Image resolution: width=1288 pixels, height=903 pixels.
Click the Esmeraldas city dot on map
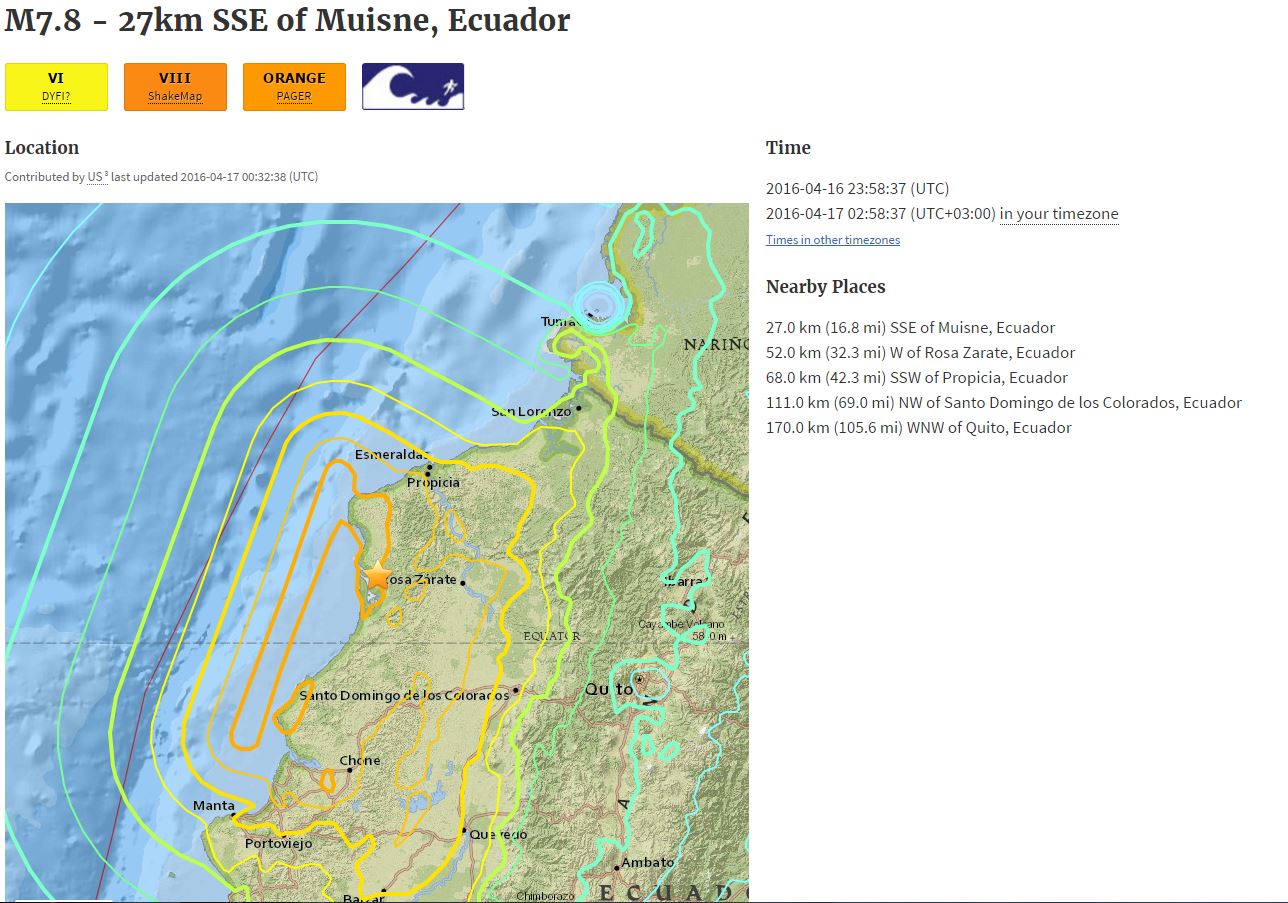[x=430, y=467]
